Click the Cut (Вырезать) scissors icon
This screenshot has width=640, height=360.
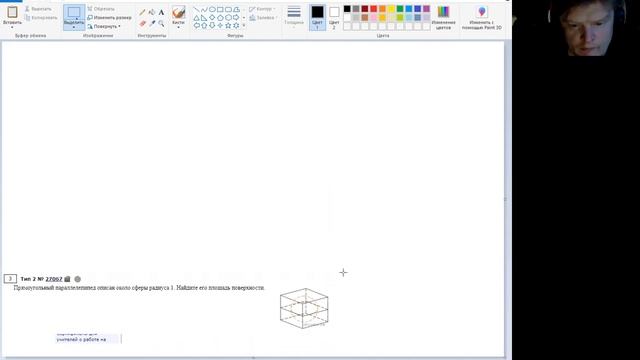click(27, 9)
